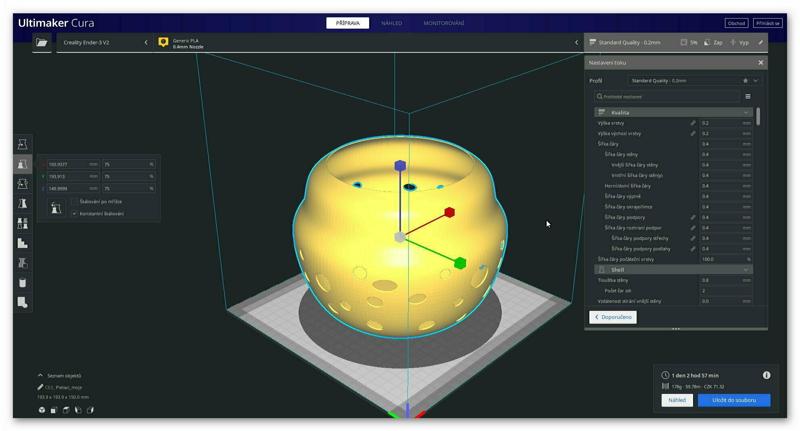The width and height of the screenshot is (800, 431).
Task: Click the star icon next to profile name
Action: tap(745, 81)
